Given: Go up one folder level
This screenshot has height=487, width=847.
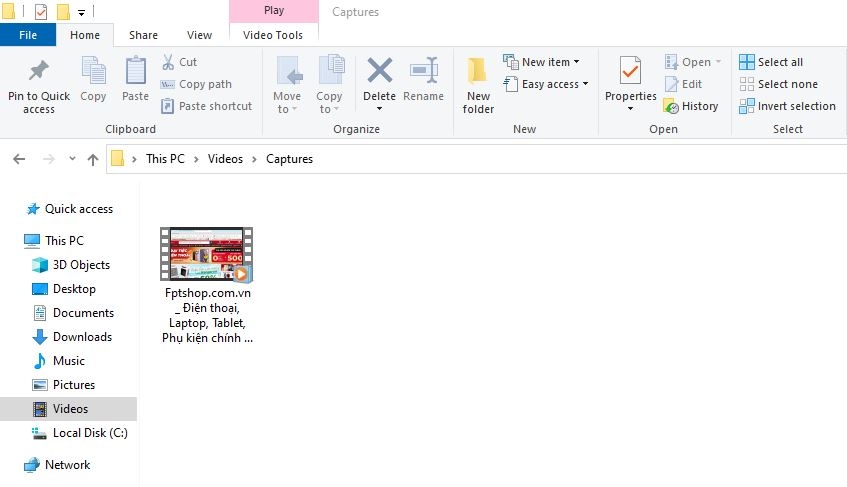Looking at the screenshot, I should 93,159.
